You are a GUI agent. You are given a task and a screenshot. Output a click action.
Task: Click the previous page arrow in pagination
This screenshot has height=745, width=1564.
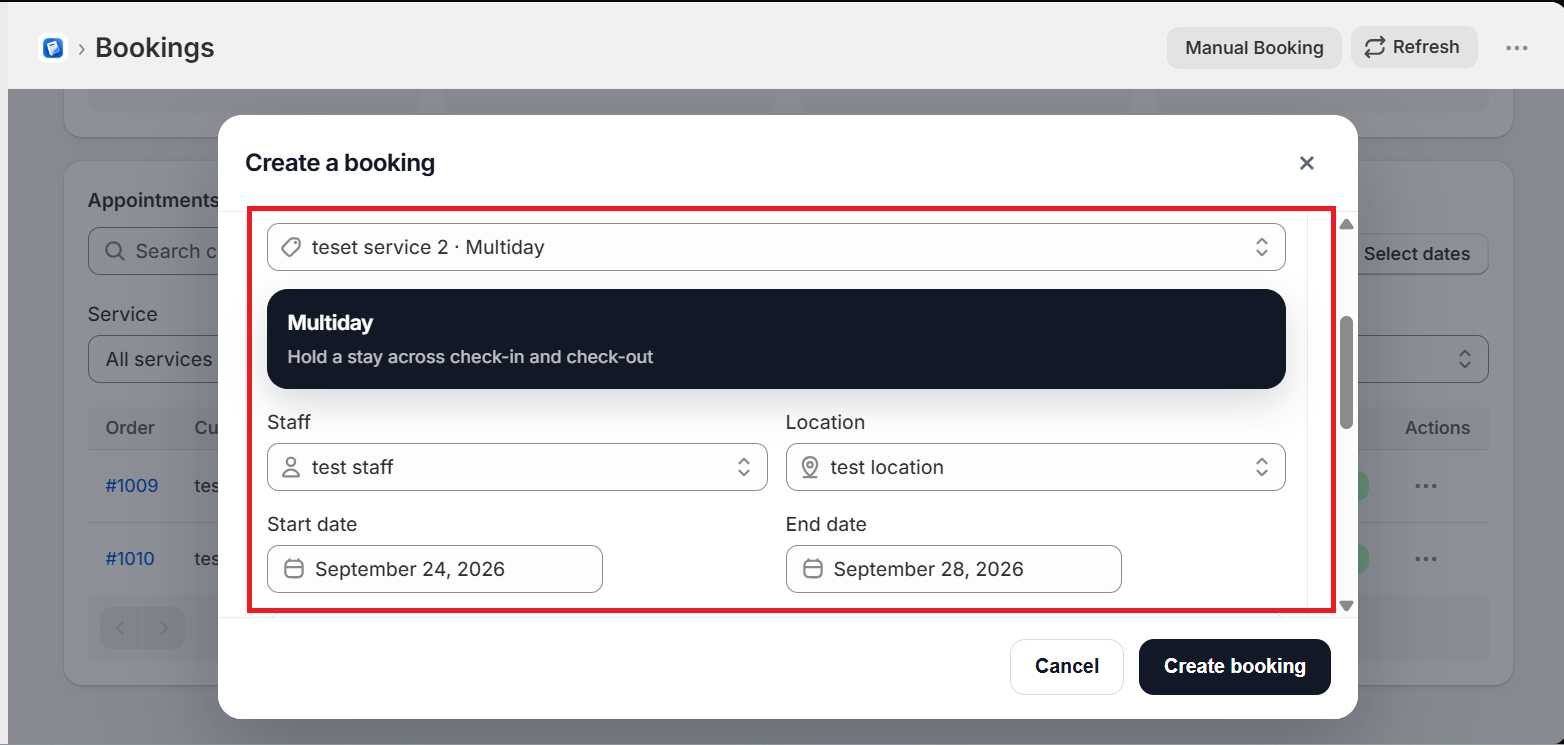(121, 629)
